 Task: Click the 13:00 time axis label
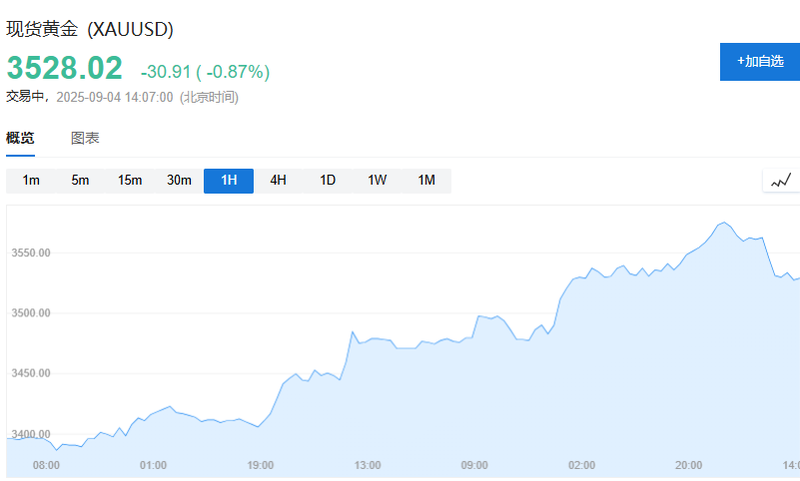tap(367, 465)
